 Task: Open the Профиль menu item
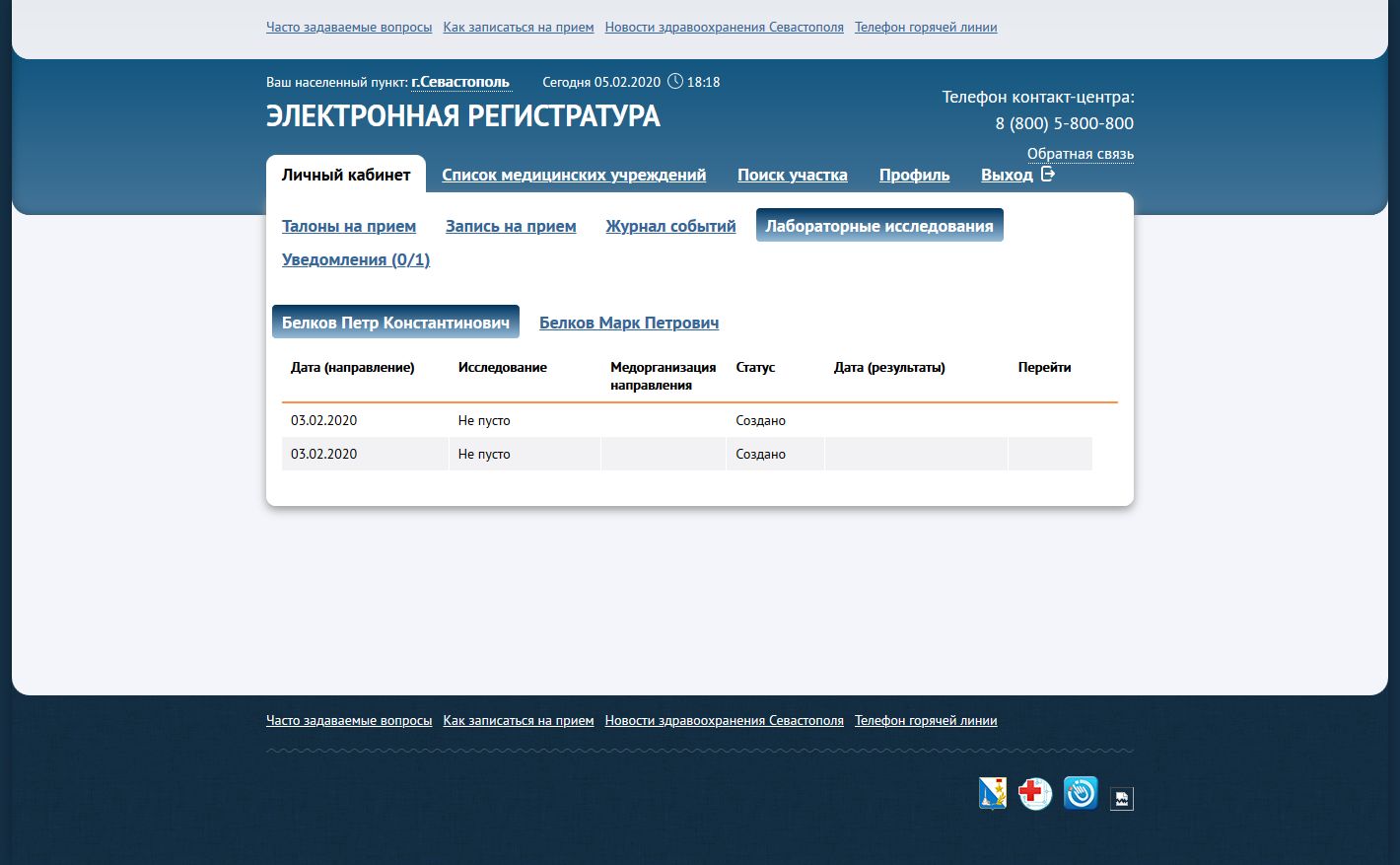point(915,175)
